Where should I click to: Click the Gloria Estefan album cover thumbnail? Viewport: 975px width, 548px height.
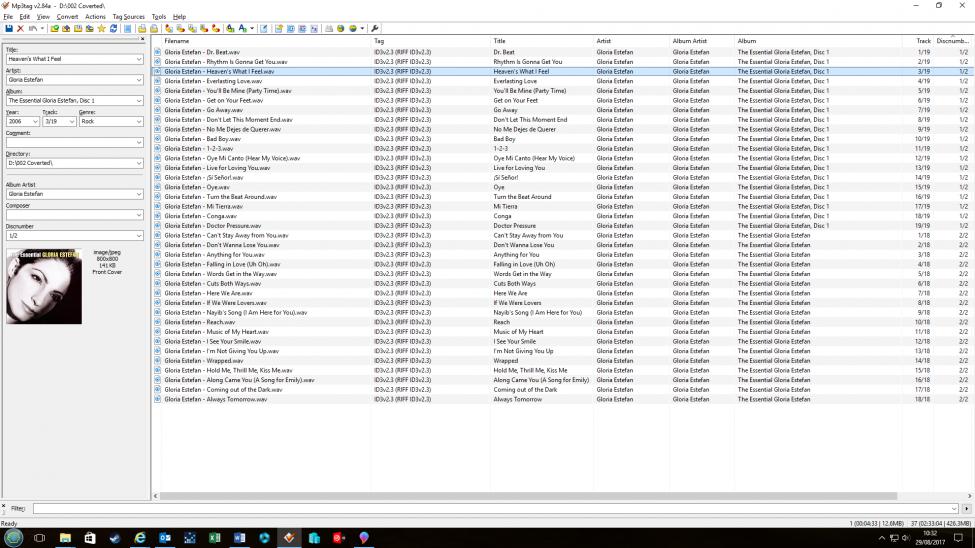(x=44, y=287)
